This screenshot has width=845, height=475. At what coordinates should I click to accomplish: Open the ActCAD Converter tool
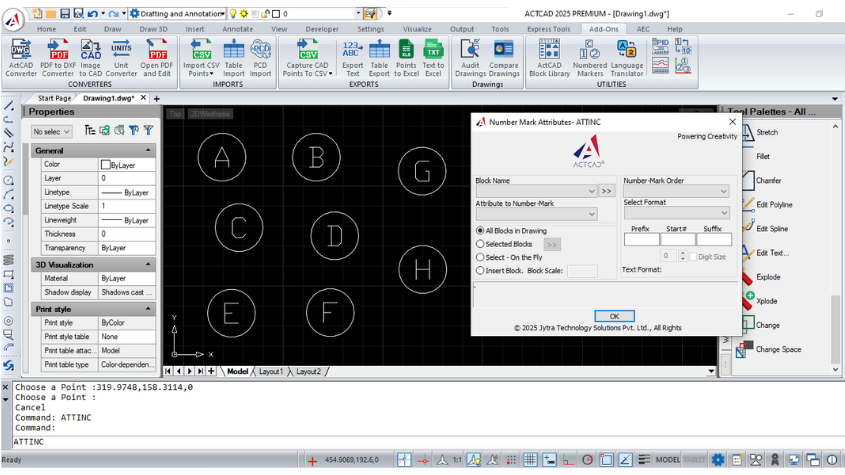tap(20, 58)
